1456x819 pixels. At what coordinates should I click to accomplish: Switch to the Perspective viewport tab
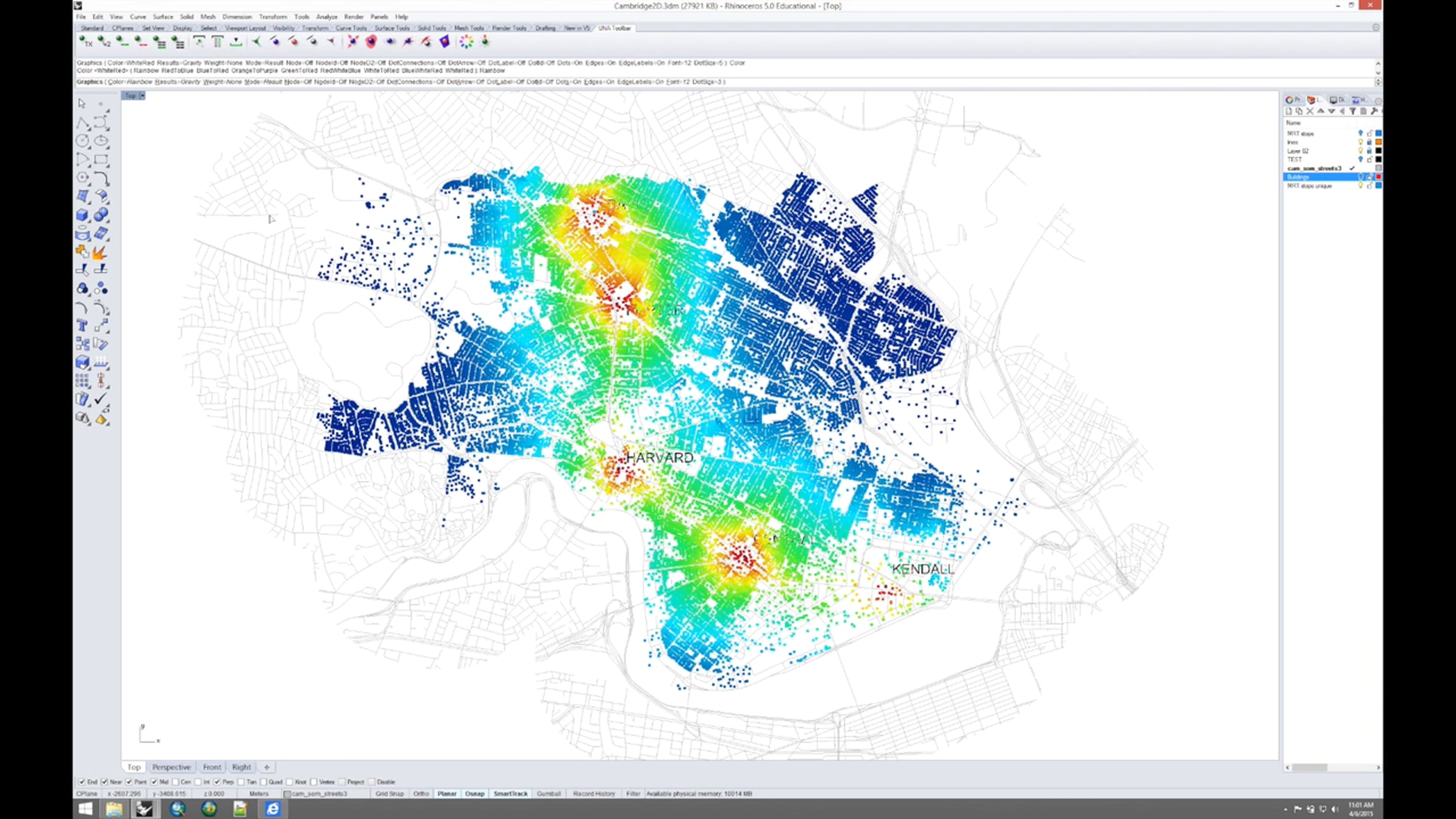[171, 767]
